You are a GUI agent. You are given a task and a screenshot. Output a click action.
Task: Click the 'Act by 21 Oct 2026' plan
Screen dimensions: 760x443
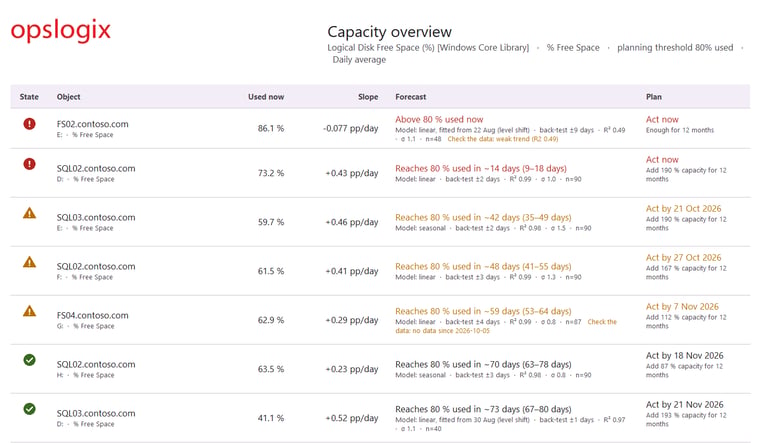point(683,208)
